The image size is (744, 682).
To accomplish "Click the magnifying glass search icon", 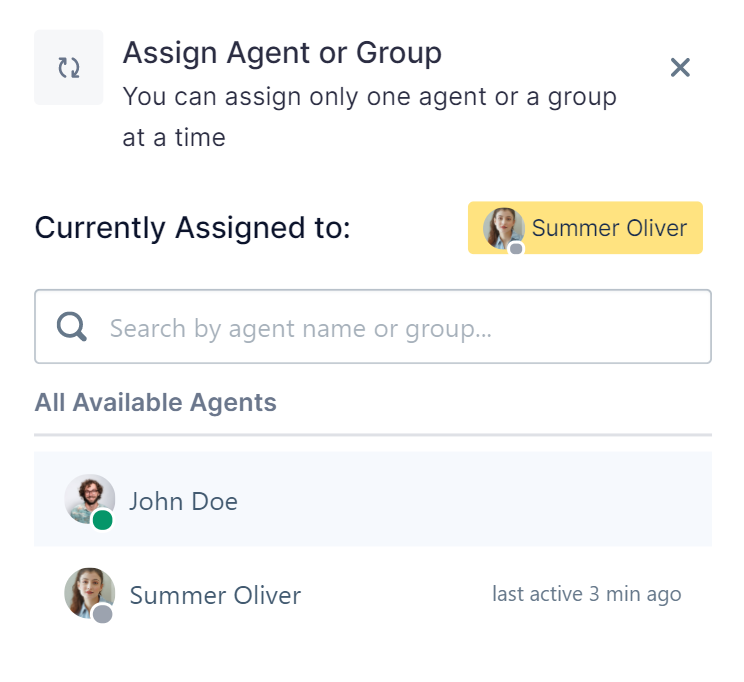I will pyautogui.click(x=72, y=327).
